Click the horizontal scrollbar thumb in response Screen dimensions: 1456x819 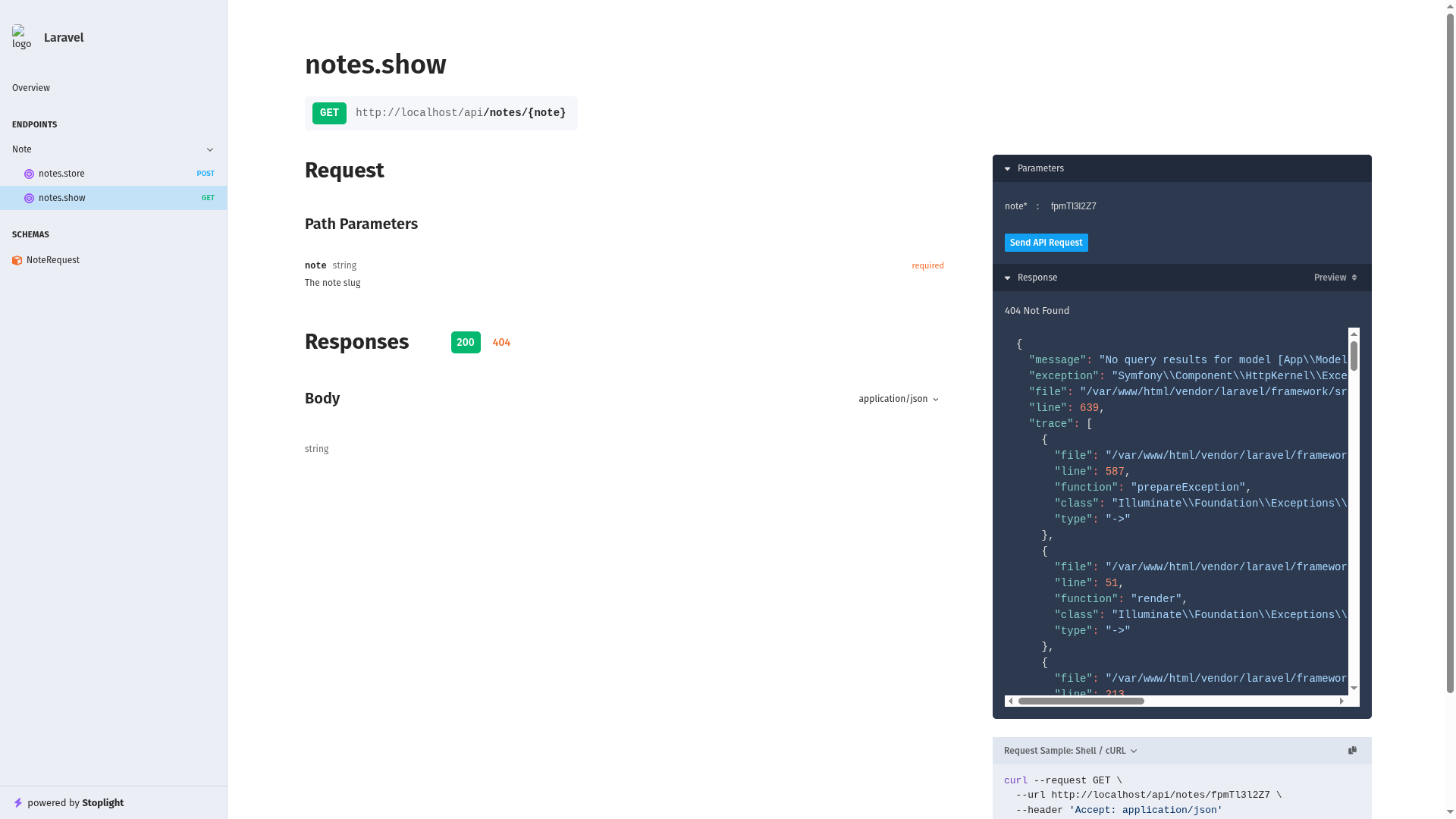(x=1081, y=701)
